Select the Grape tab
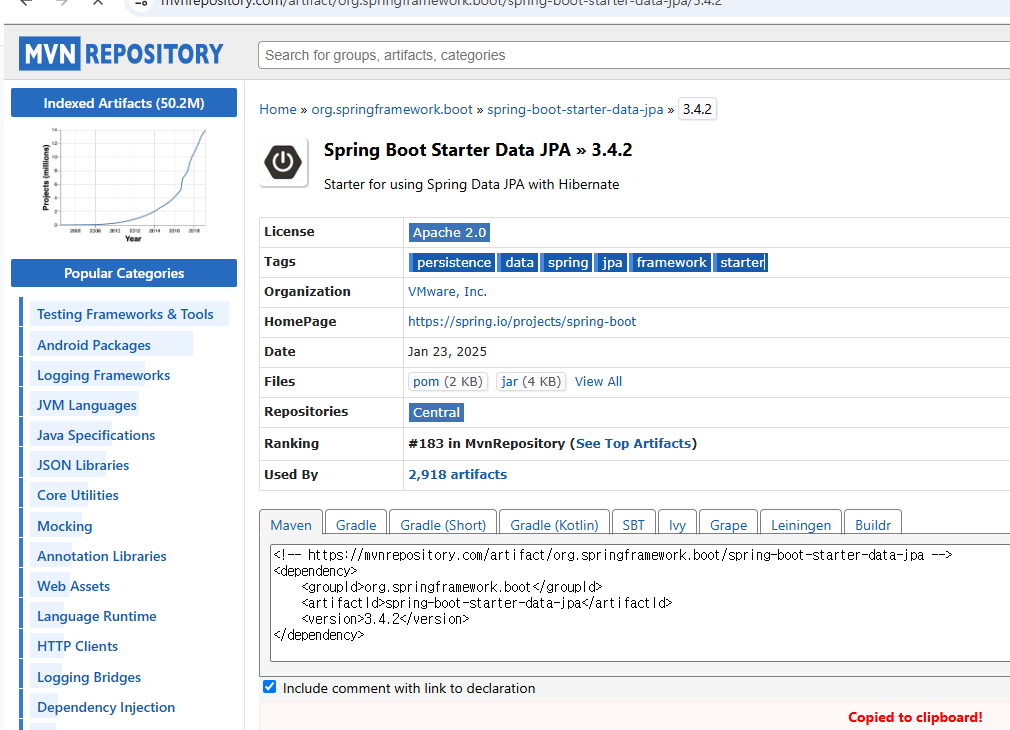 point(728,524)
